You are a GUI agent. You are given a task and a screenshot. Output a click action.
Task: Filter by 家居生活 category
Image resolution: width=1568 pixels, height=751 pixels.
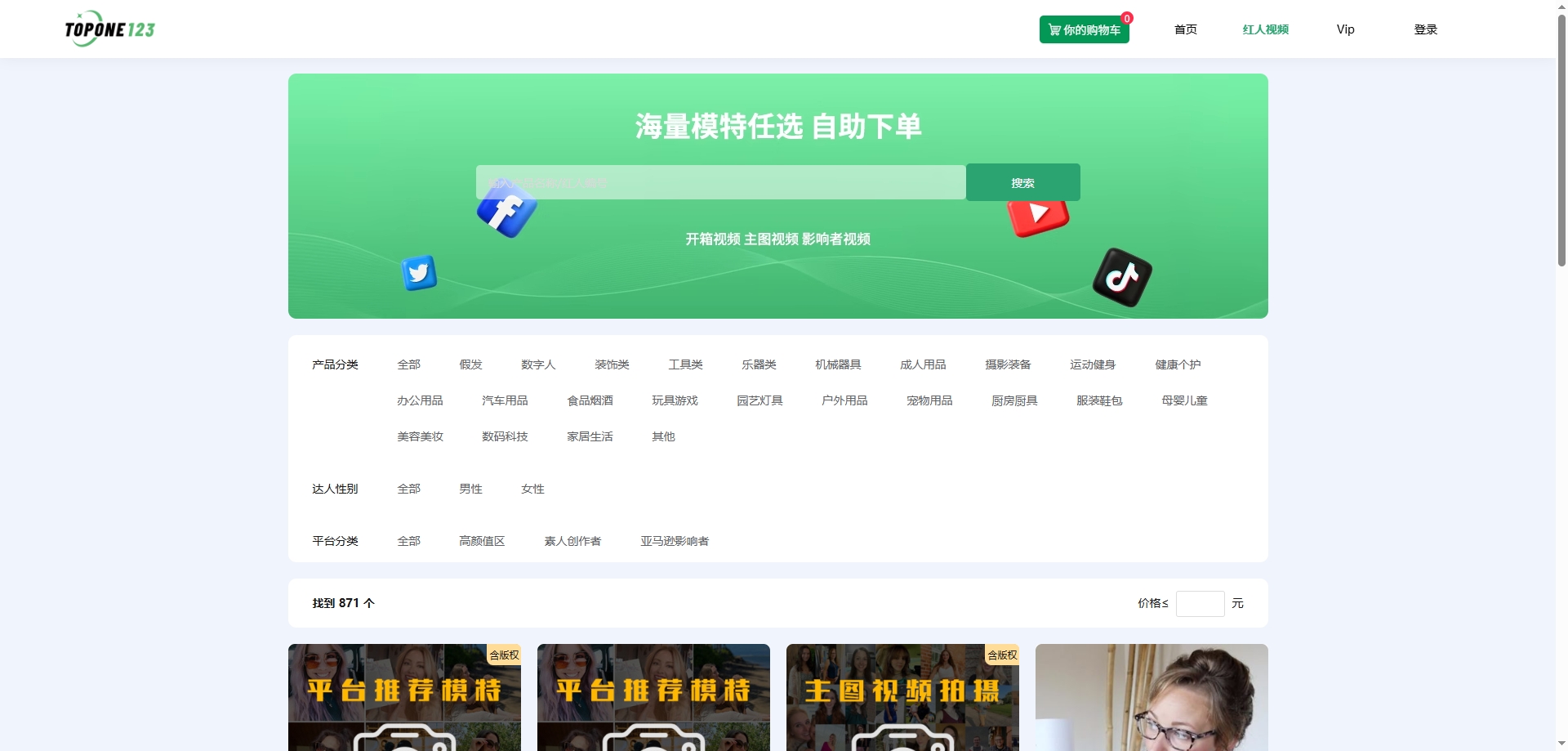590,436
